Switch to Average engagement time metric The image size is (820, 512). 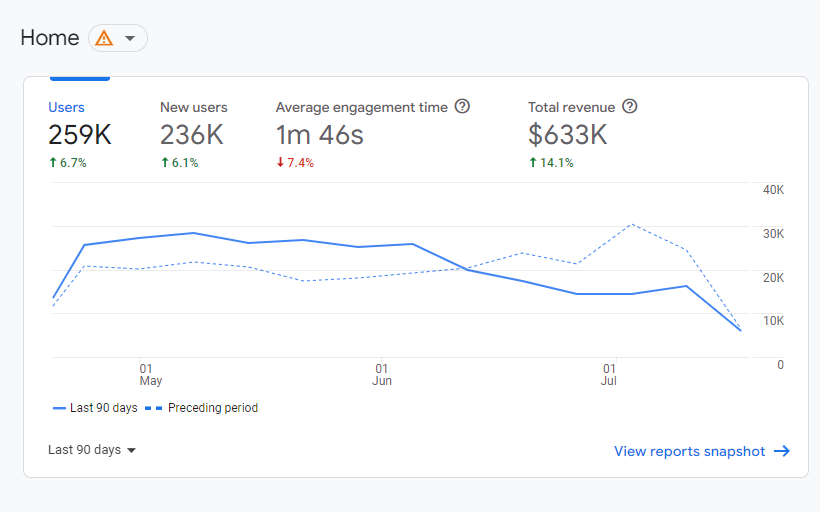[362, 107]
